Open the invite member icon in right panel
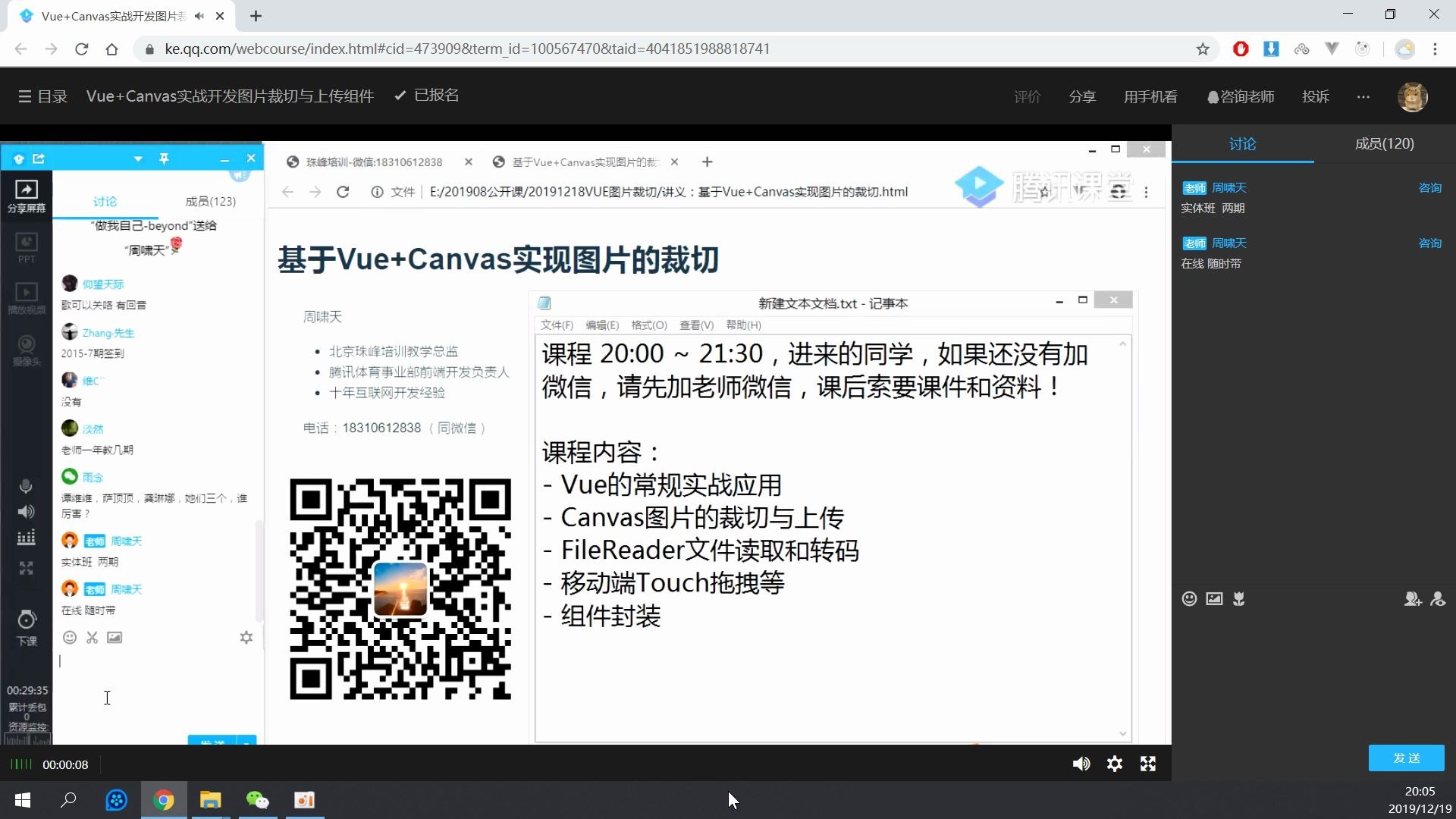The width and height of the screenshot is (1456, 819). pyautogui.click(x=1412, y=599)
